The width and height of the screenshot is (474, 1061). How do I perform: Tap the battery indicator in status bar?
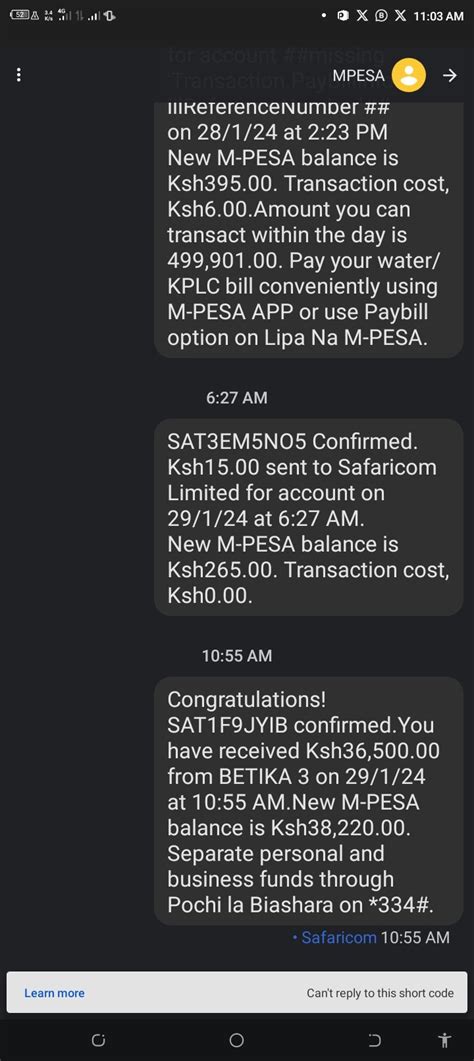pos(20,15)
